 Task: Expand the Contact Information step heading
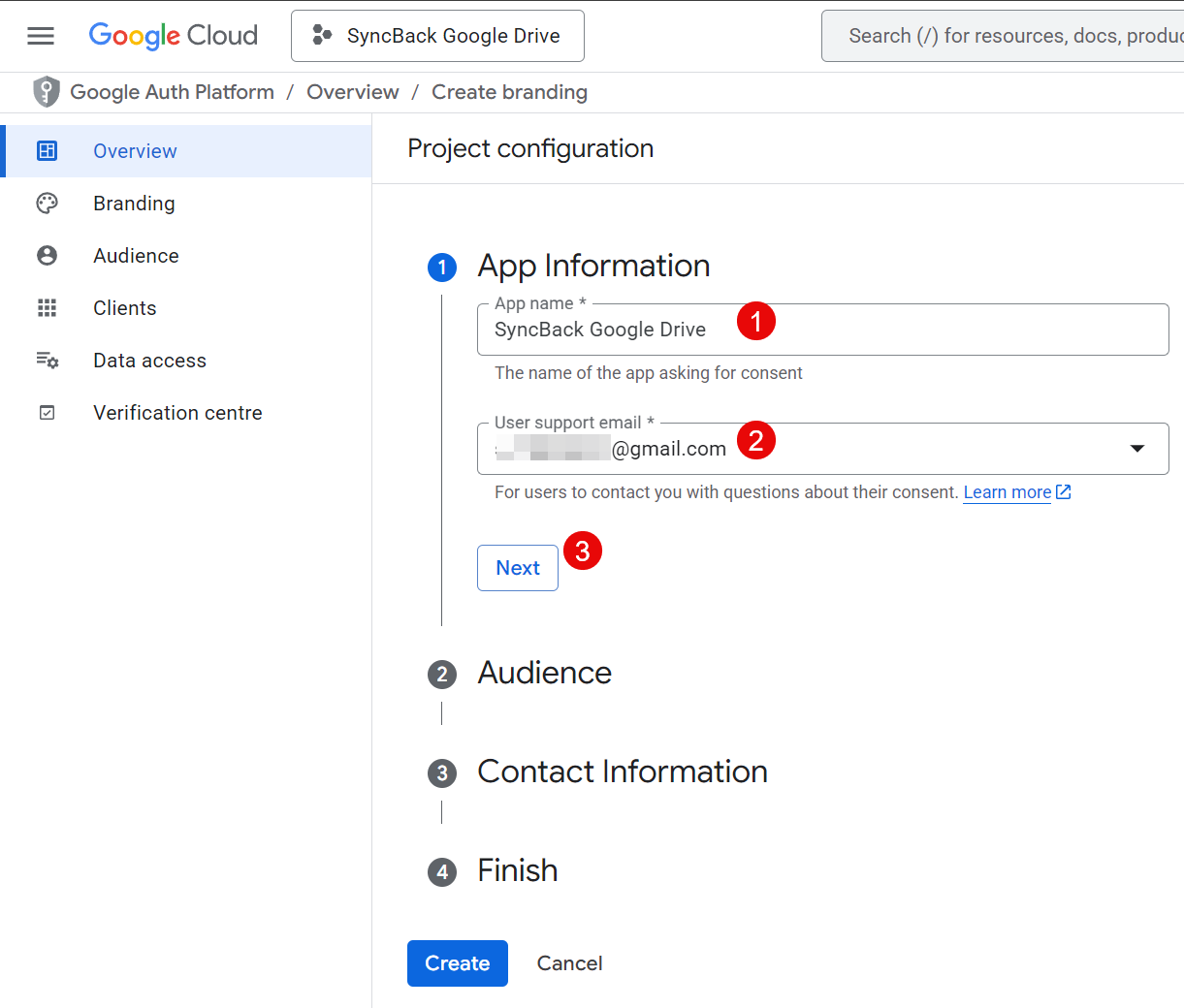[623, 772]
